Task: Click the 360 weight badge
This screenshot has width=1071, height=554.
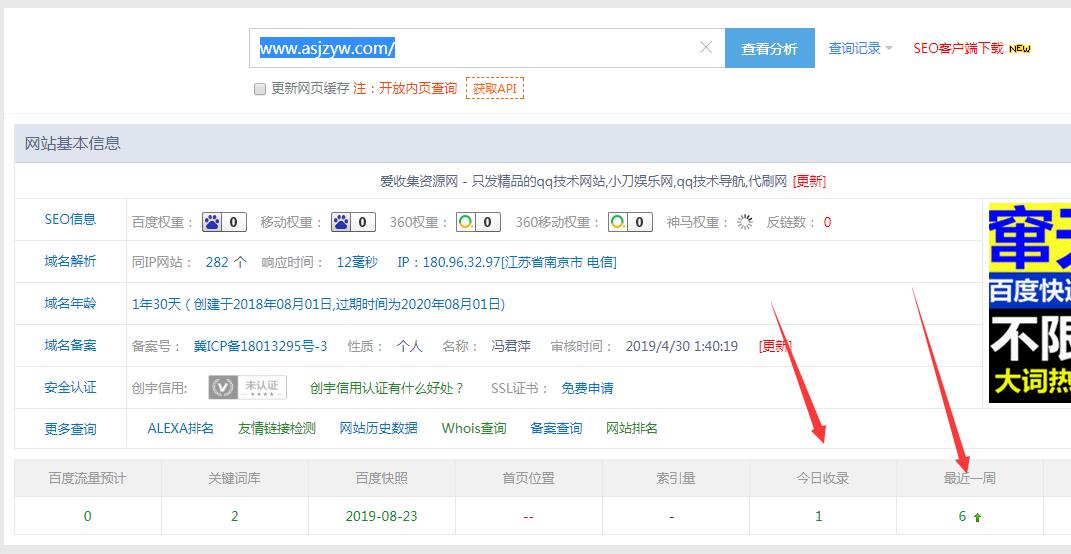Action: [478, 222]
